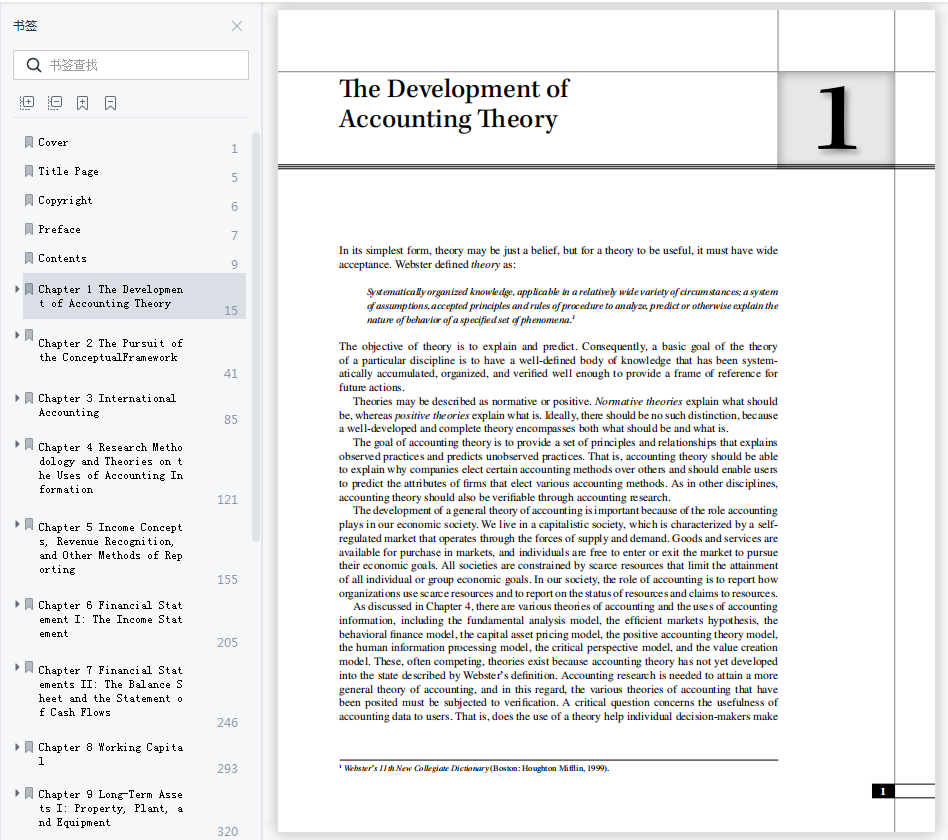Click page number 121 beside Chapter 4
This screenshot has height=840, width=948.
tap(227, 500)
